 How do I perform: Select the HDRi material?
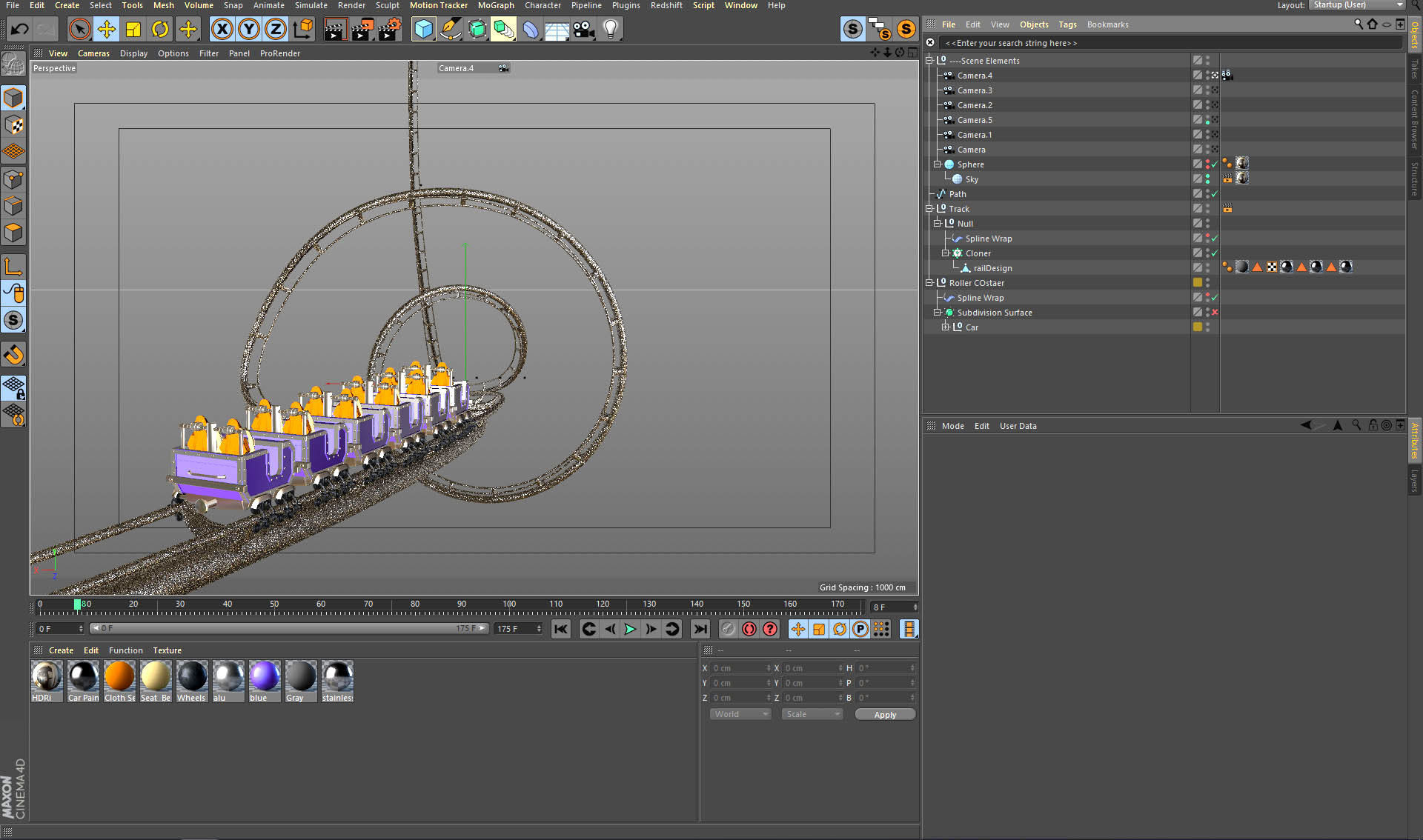47,681
